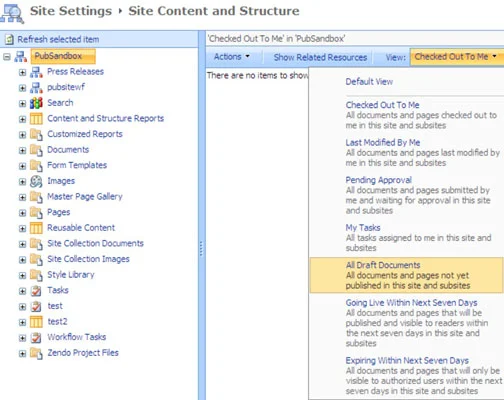
Task: Expand the Master Page Gallery node
Action: [x=22, y=197]
